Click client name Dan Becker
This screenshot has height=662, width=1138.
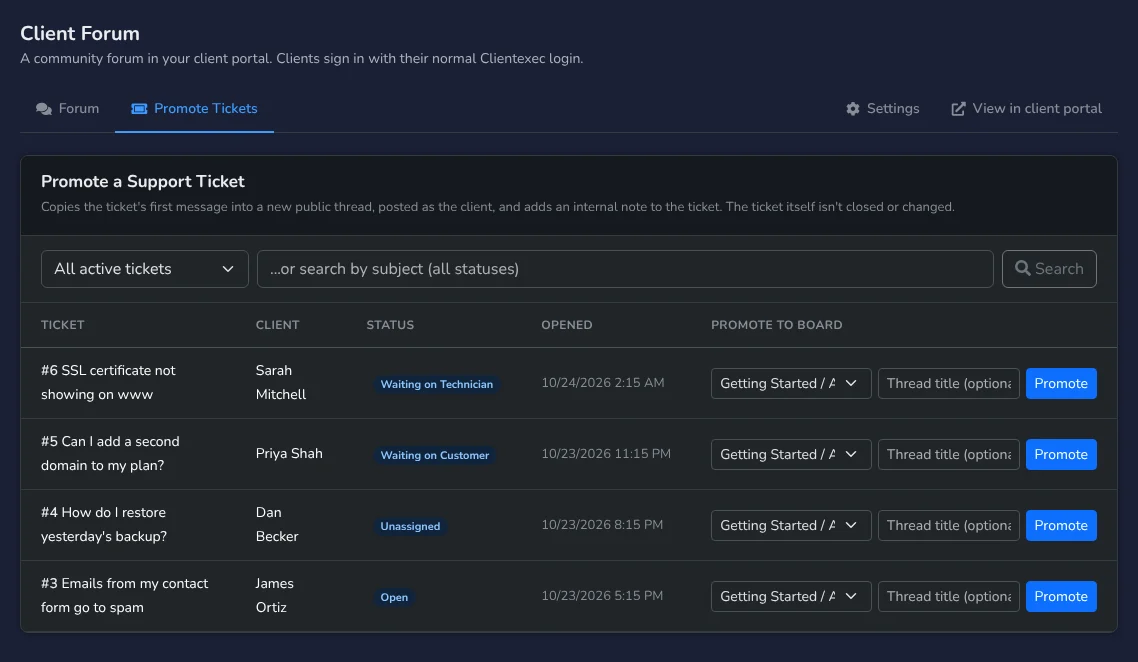tap(277, 525)
